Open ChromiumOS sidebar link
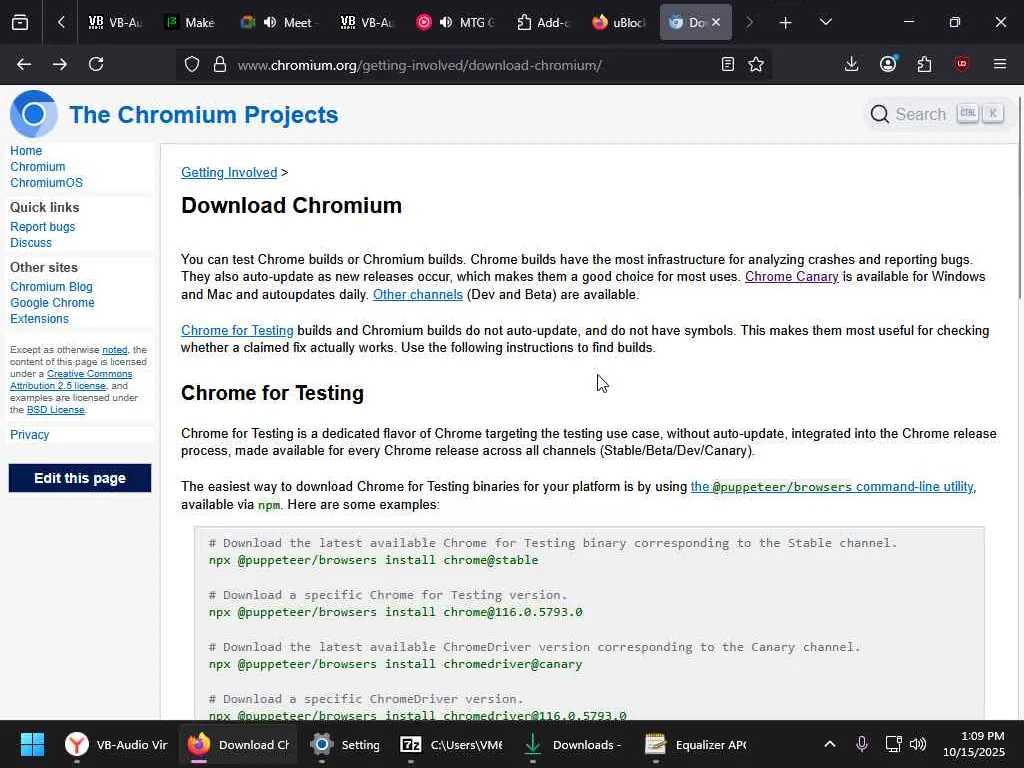Screen dimensions: 1024x768 (x=46, y=183)
